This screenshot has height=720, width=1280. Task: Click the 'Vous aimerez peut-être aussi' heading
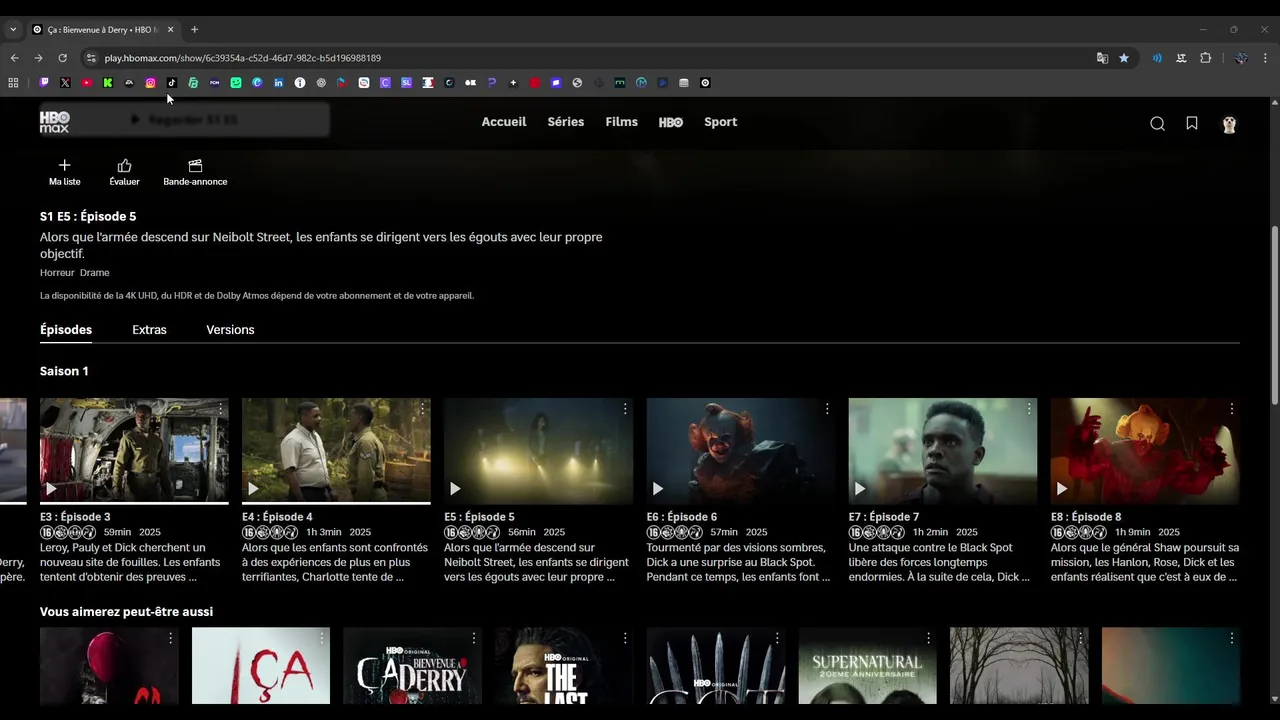pyautogui.click(x=126, y=612)
